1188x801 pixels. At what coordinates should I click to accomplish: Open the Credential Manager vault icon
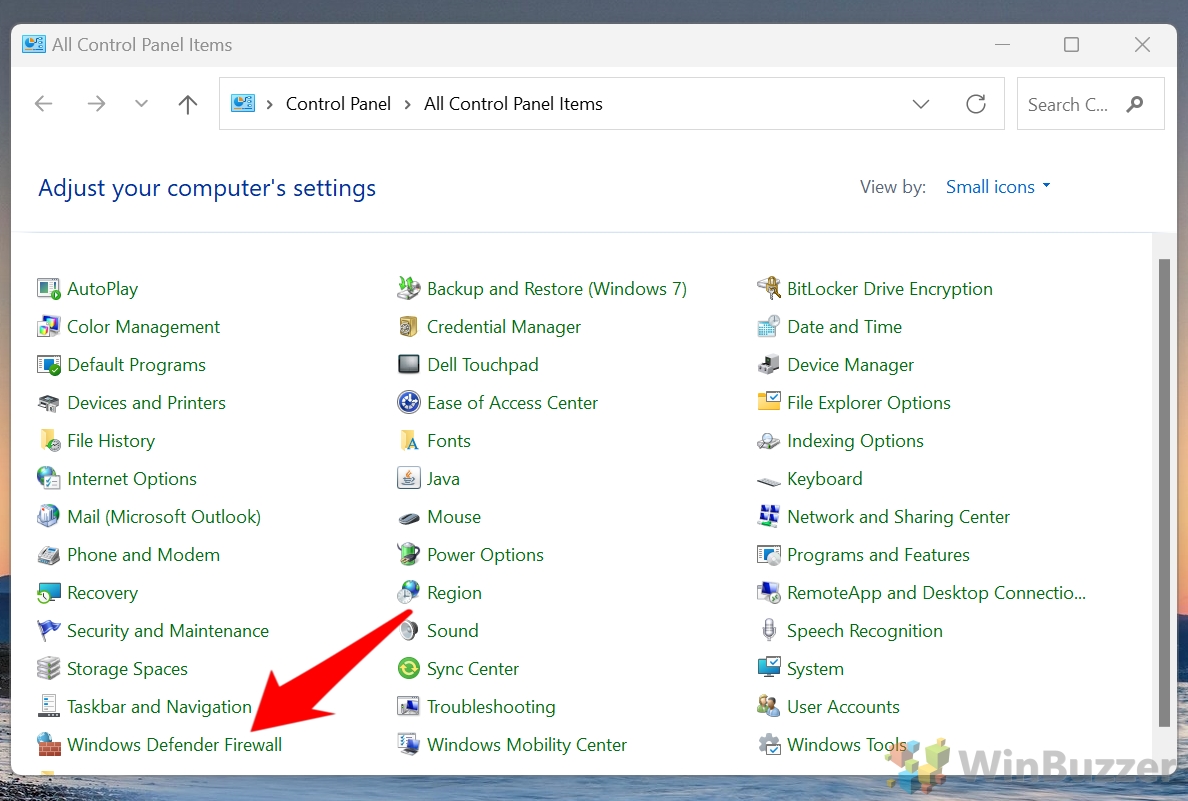(x=408, y=327)
